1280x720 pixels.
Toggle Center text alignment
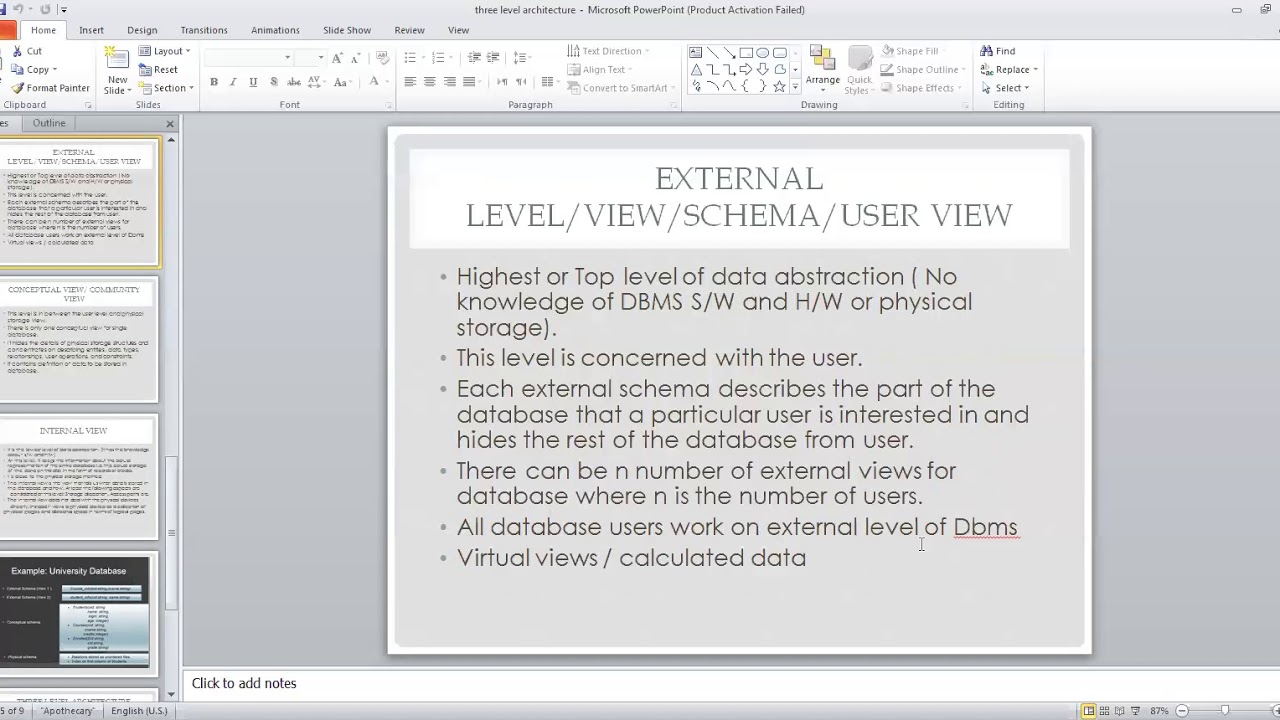click(x=430, y=82)
